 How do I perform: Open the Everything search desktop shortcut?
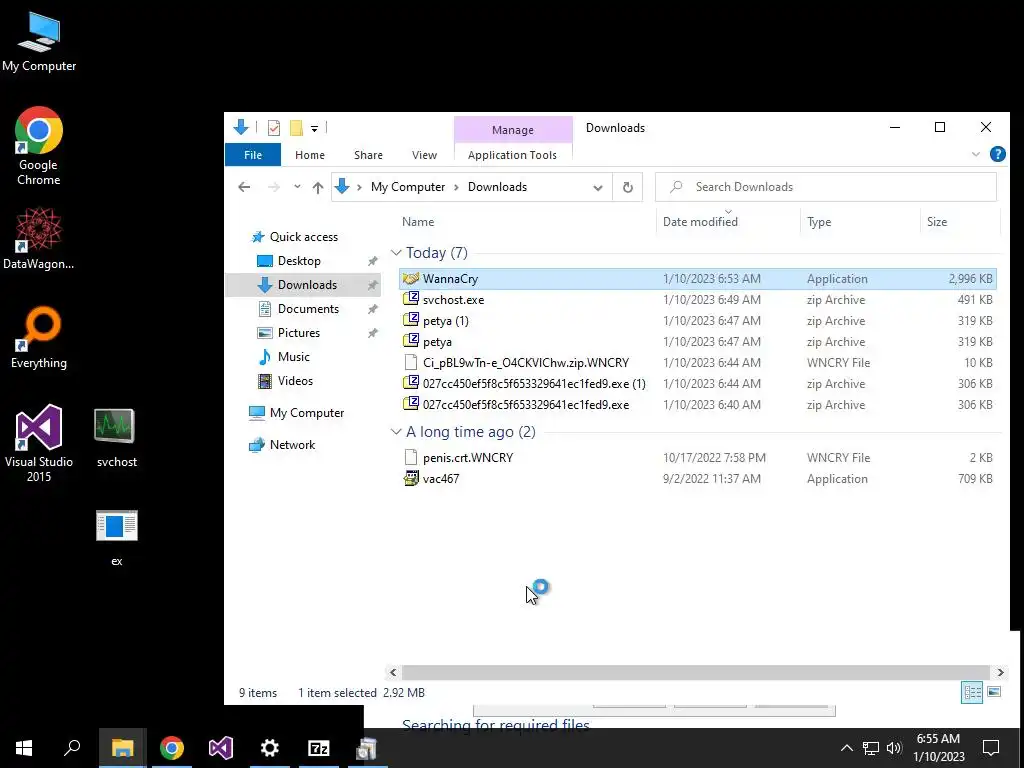(x=39, y=337)
